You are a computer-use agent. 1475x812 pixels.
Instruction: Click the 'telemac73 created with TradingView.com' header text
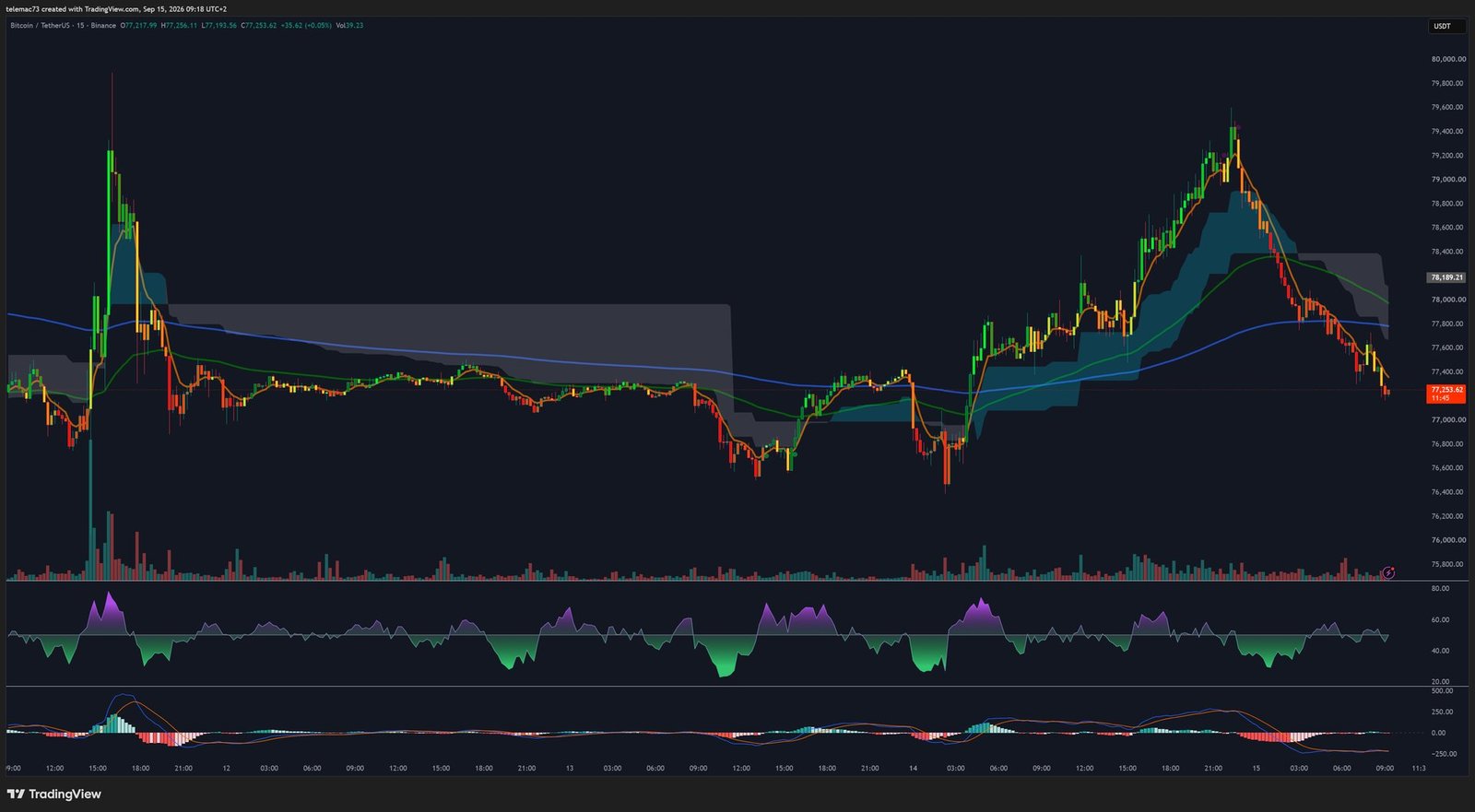(x=71, y=9)
